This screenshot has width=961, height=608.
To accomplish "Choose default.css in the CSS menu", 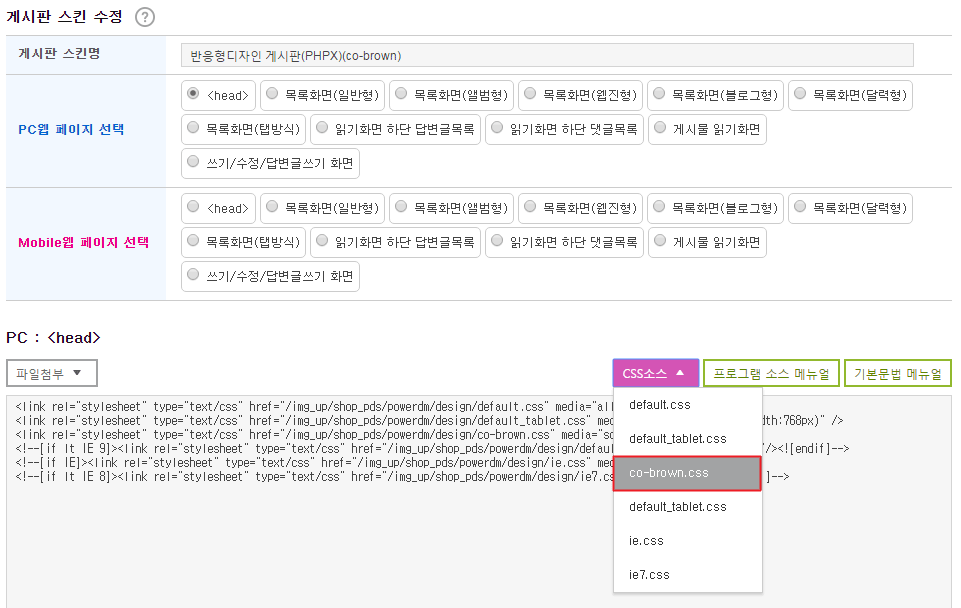I will (687, 405).
